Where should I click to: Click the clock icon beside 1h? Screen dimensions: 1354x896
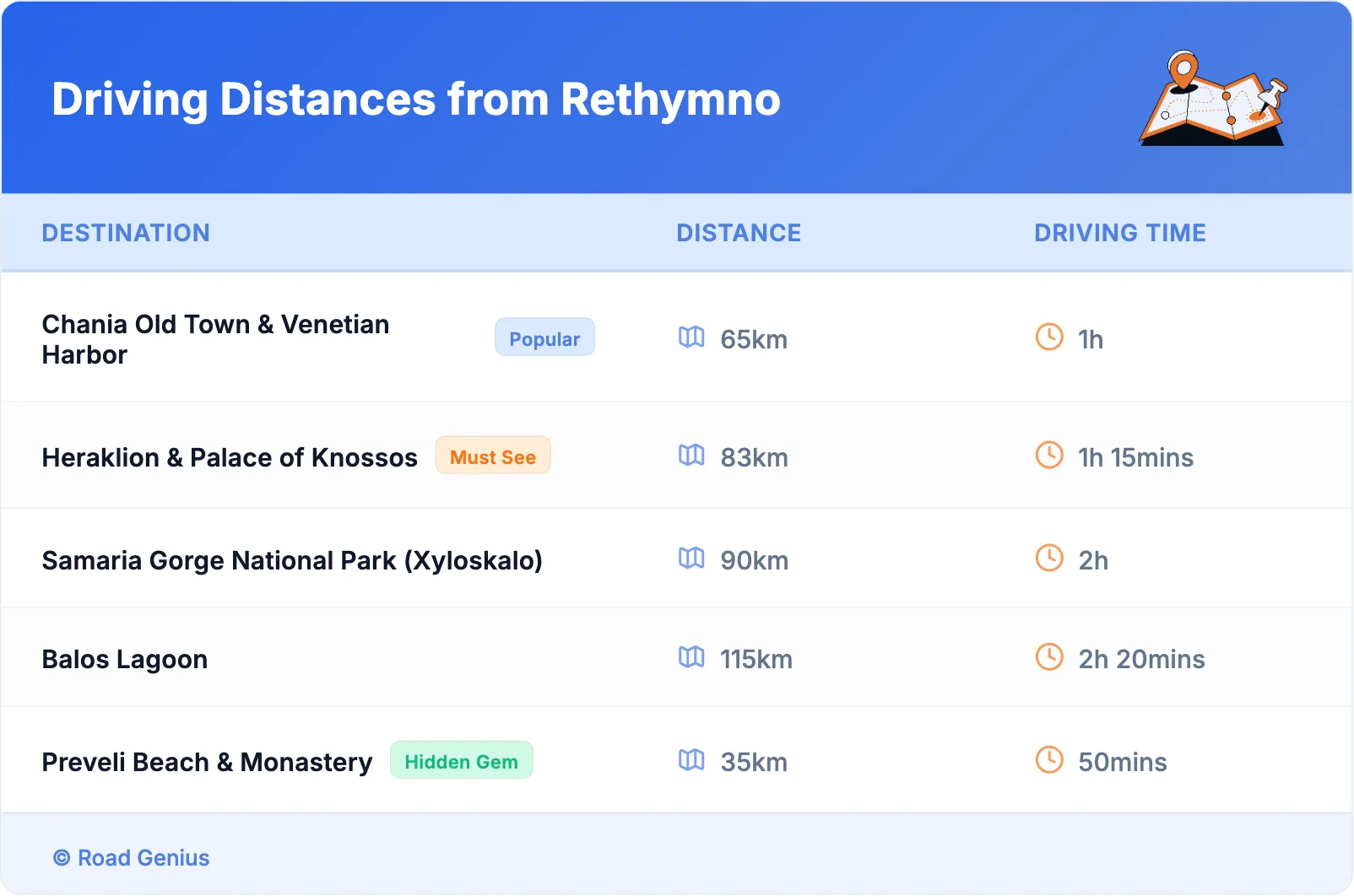[x=1049, y=337]
